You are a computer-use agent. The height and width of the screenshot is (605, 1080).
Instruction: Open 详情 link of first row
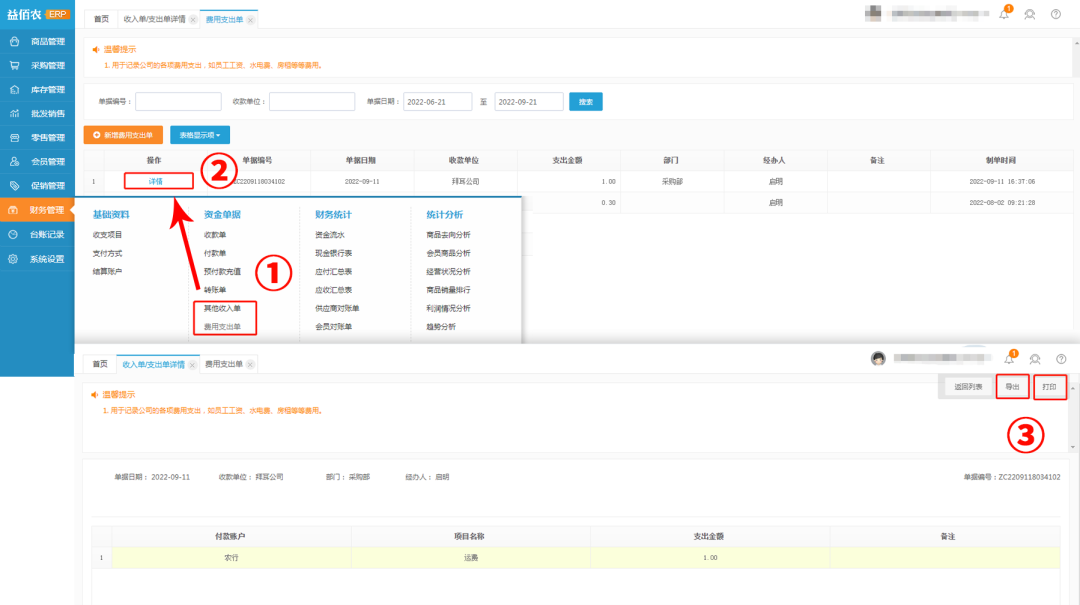pyautogui.click(x=156, y=181)
